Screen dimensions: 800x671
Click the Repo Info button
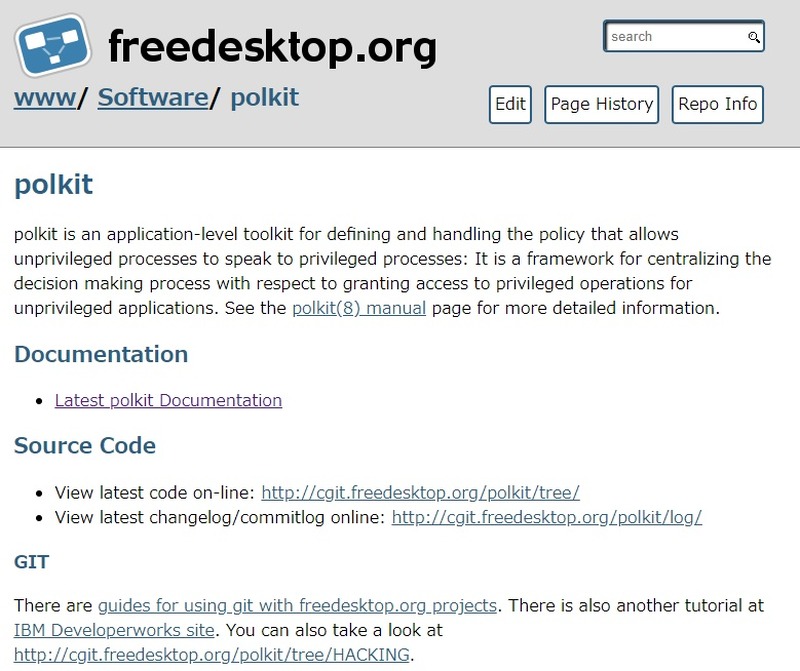717,104
